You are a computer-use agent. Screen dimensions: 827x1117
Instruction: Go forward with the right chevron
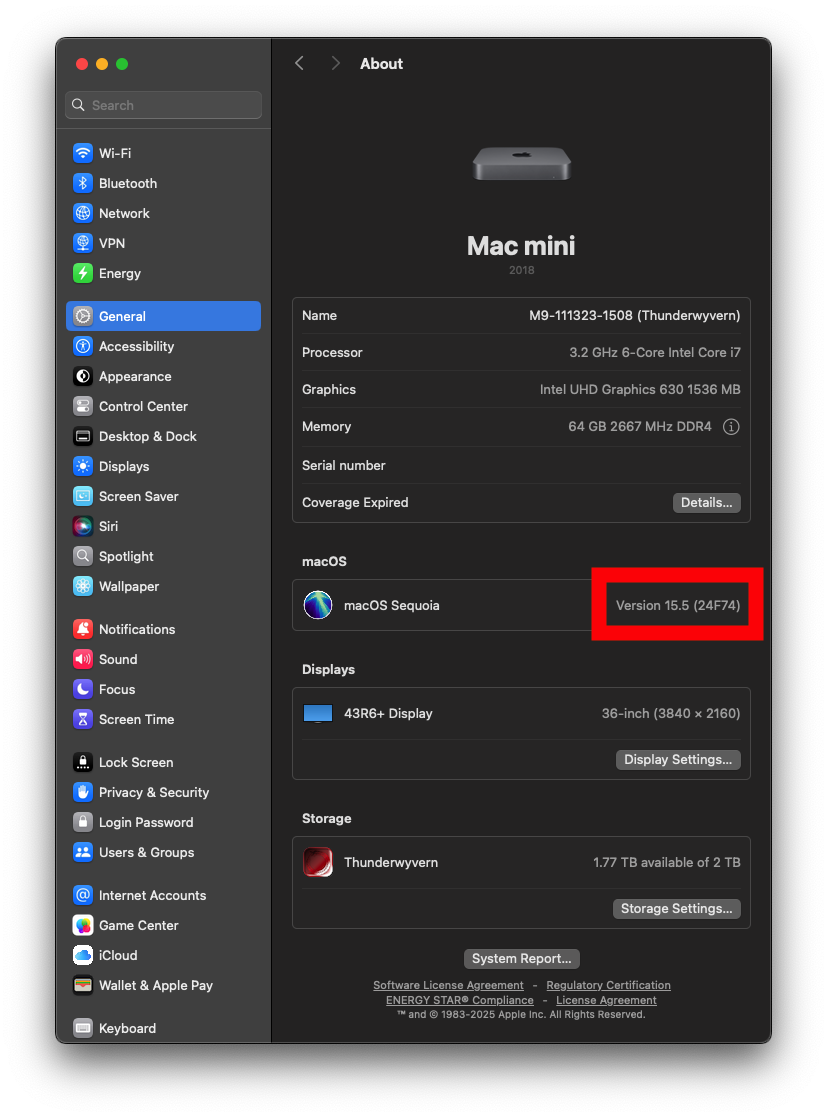pos(335,63)
